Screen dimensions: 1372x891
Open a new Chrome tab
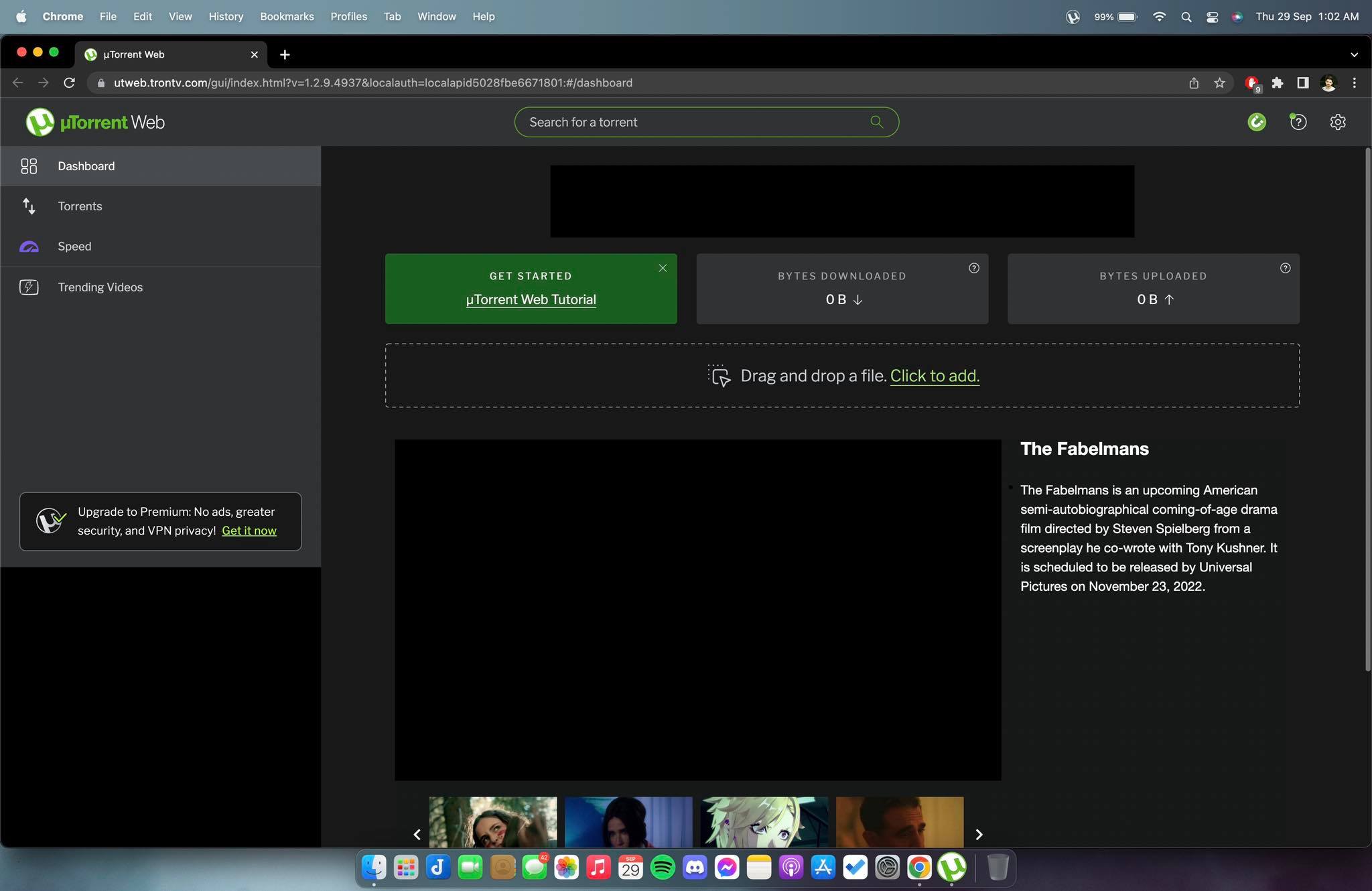pos(285,54)
